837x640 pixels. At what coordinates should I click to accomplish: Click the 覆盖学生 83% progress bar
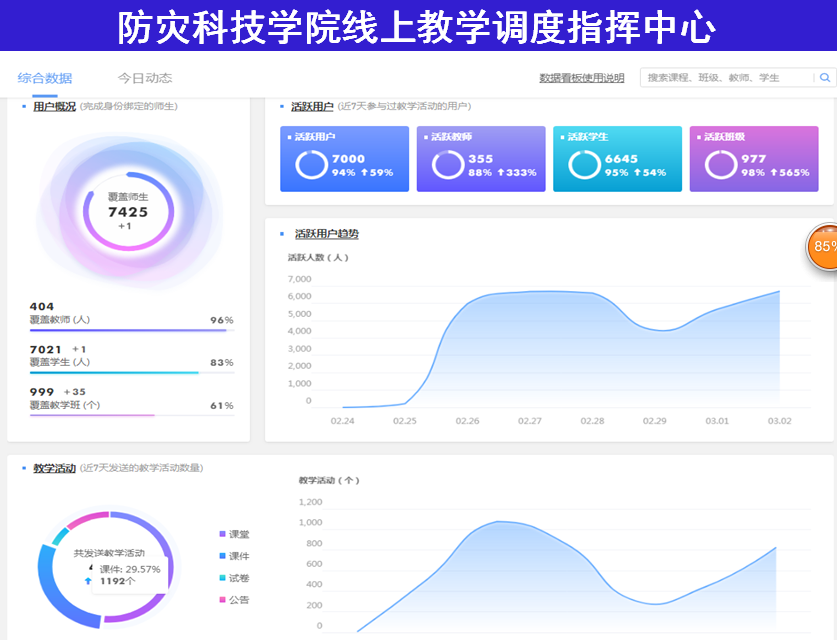click(131, 373)
